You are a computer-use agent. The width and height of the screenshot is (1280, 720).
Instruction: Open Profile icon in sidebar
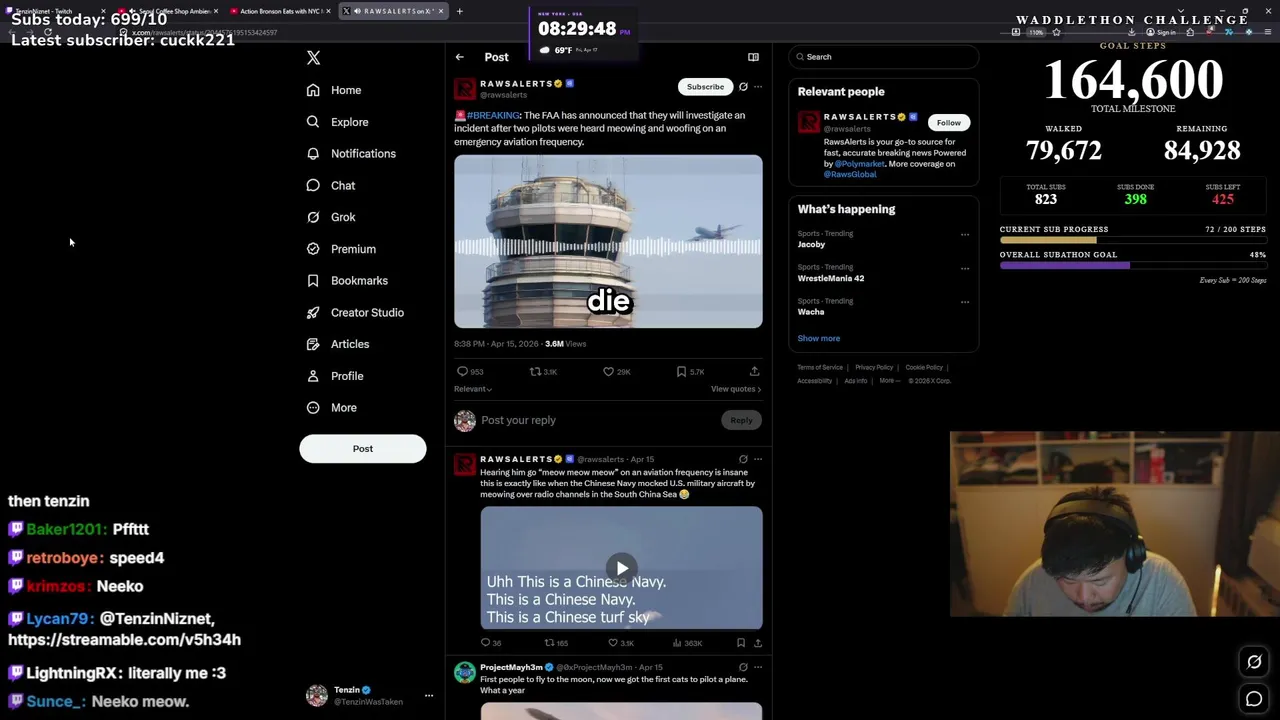[x=313, y=376]
